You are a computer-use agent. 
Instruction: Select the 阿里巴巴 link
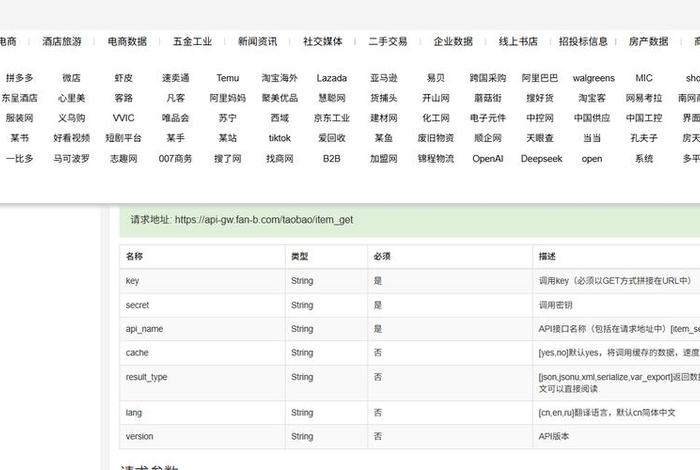(x=540, y=78)
